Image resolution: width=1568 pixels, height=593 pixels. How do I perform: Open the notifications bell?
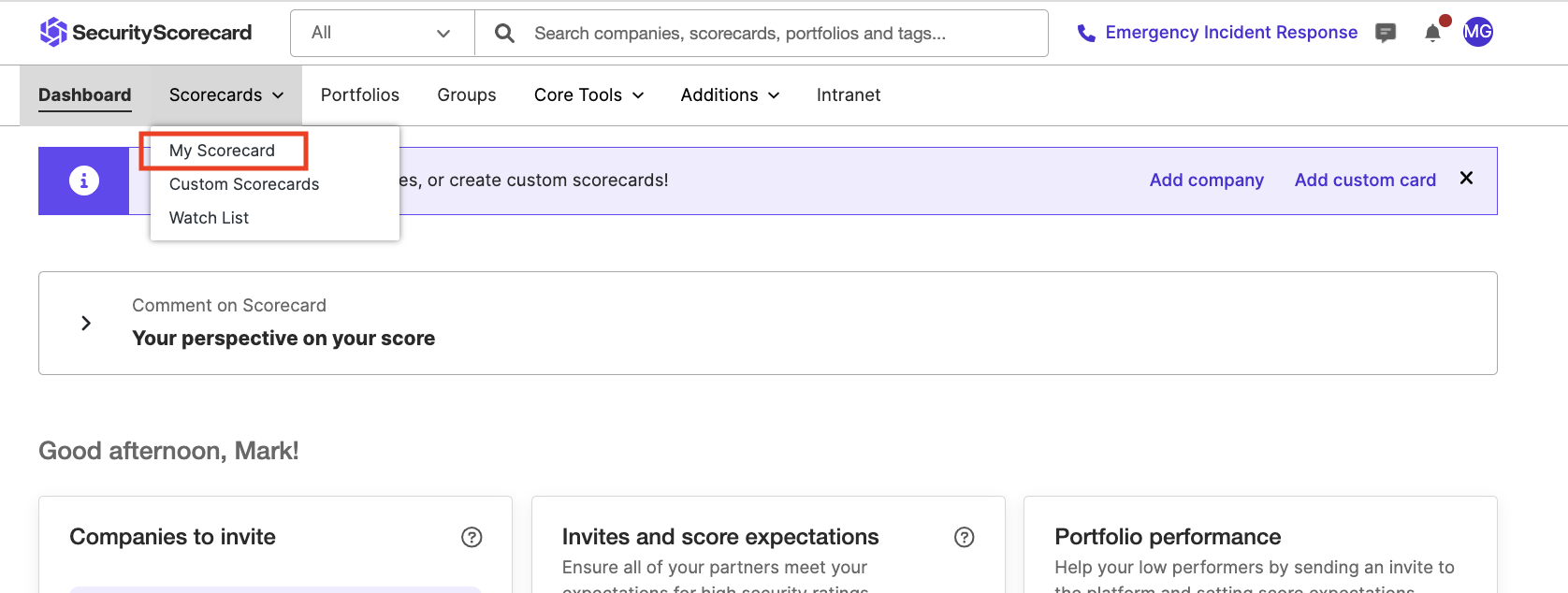(1432, 34)
